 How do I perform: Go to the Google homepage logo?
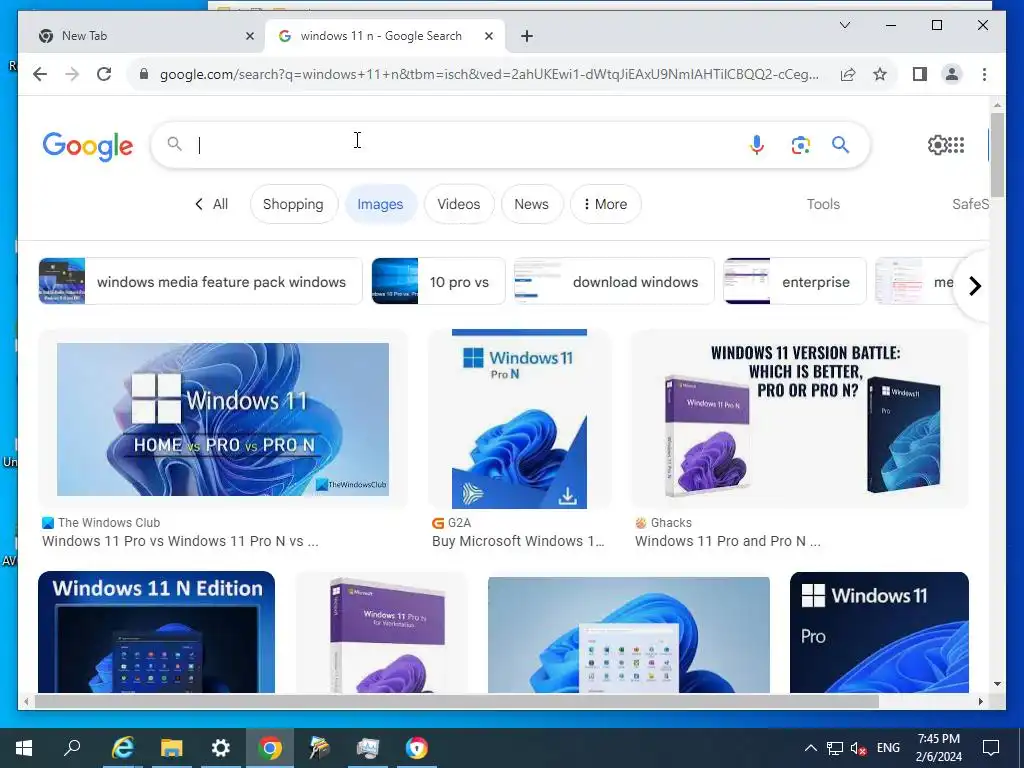88,146
